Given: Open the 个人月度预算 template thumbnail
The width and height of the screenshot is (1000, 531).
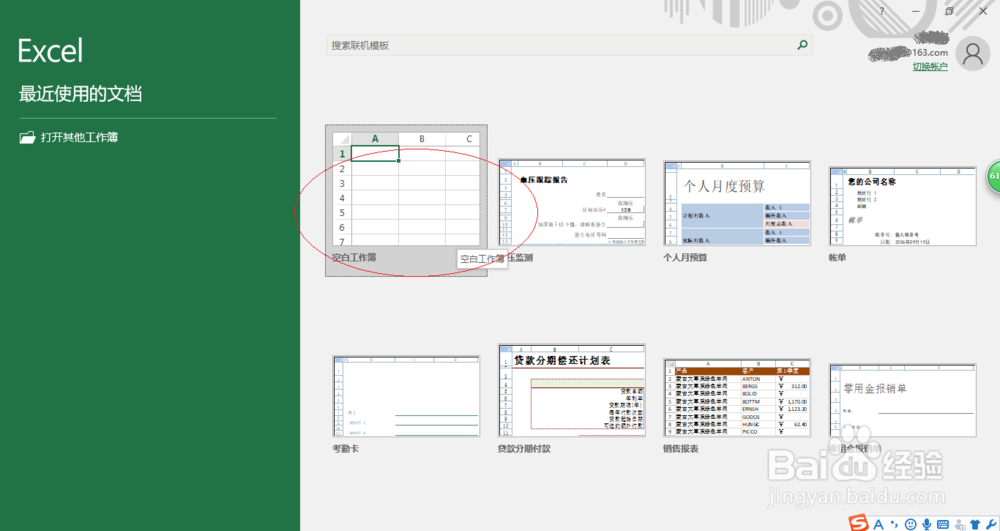Looking at the screenshot, I should [x=737, y=203].
